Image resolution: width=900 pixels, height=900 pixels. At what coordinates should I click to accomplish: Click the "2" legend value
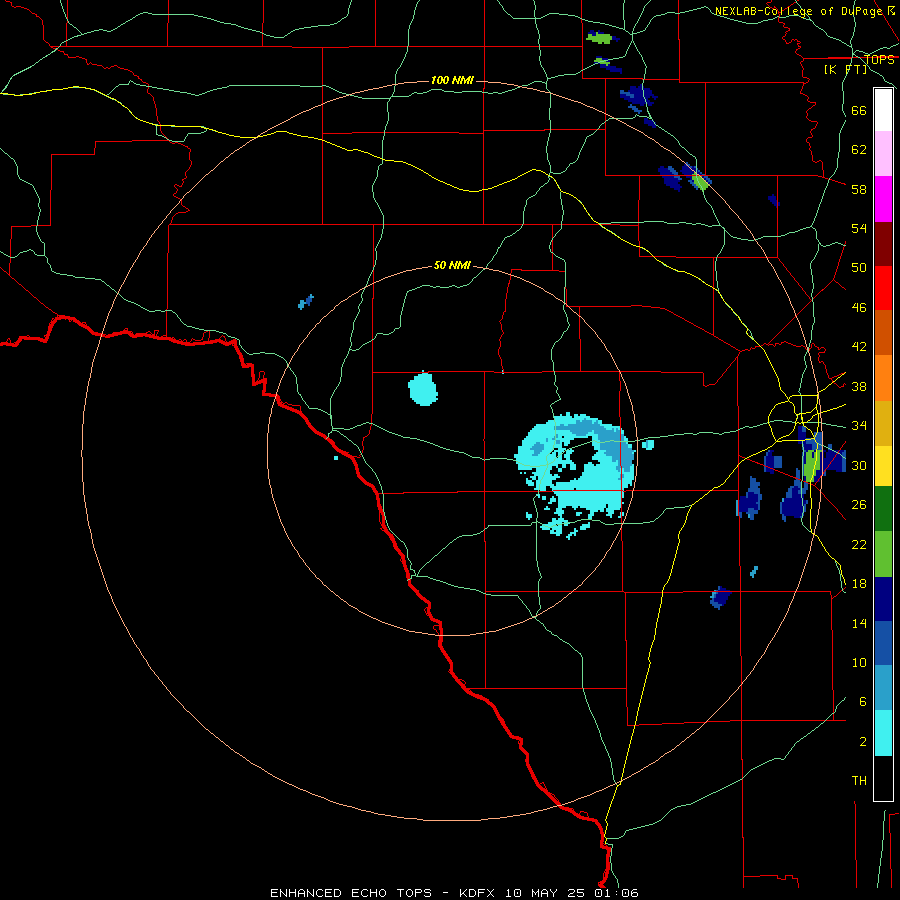(x=863, y=742)
